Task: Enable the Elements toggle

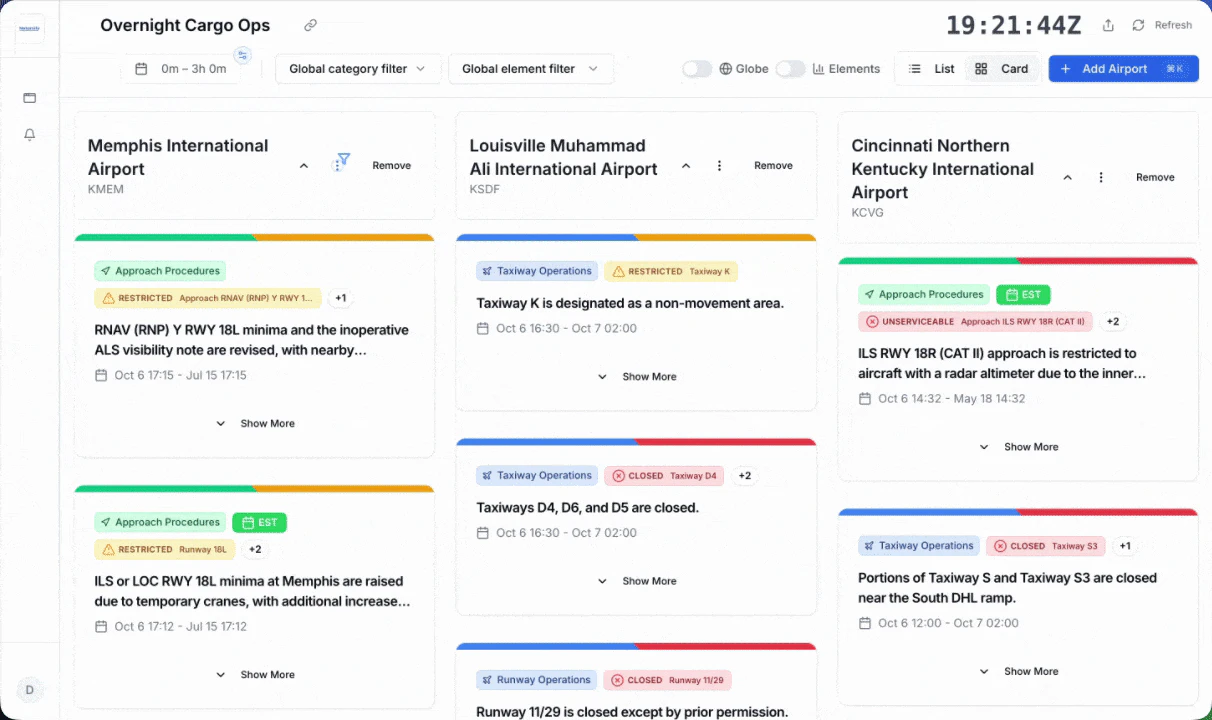Action: click(790, 68)
